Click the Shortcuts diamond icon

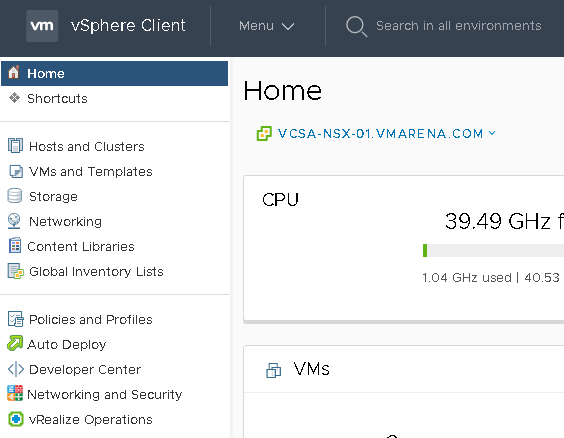pyautogui.click(x=14, y=98)
